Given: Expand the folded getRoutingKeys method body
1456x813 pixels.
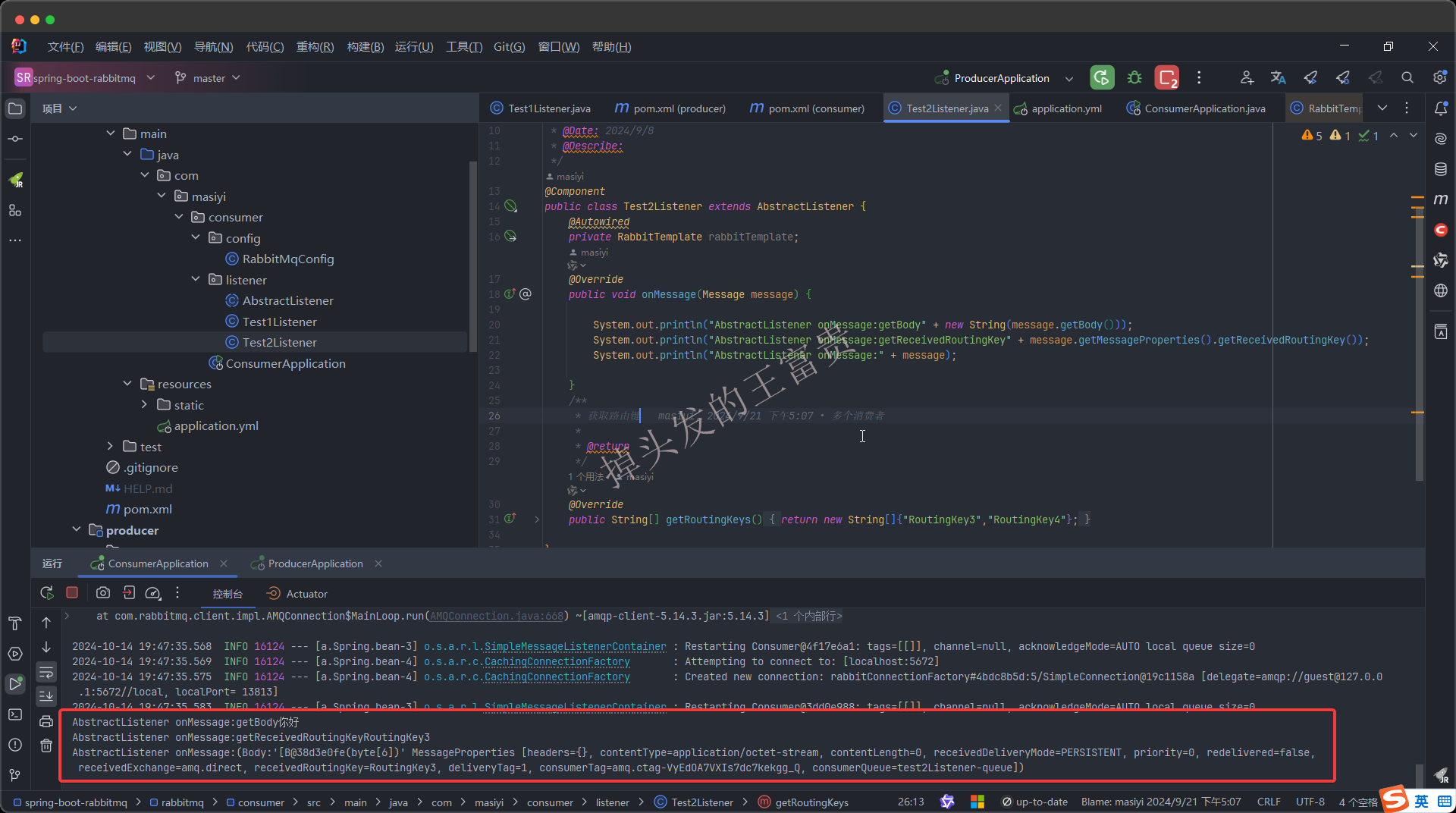Looking at the screenshot, I should tap(537, 520).
